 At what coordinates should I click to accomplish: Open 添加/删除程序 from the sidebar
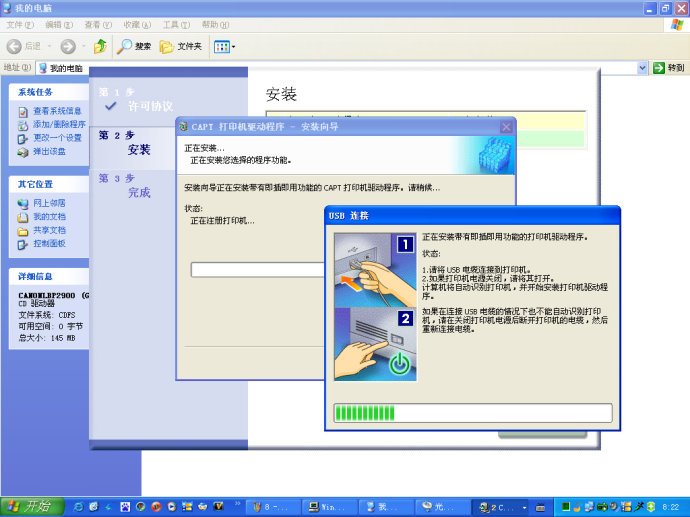pos(58,124)
